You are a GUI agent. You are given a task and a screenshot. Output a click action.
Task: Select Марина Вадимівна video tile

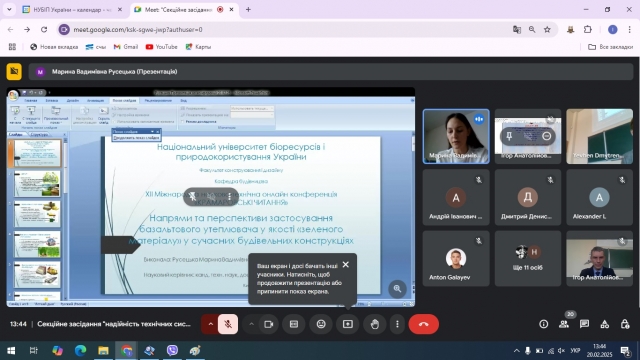click(x=456, y=136)
